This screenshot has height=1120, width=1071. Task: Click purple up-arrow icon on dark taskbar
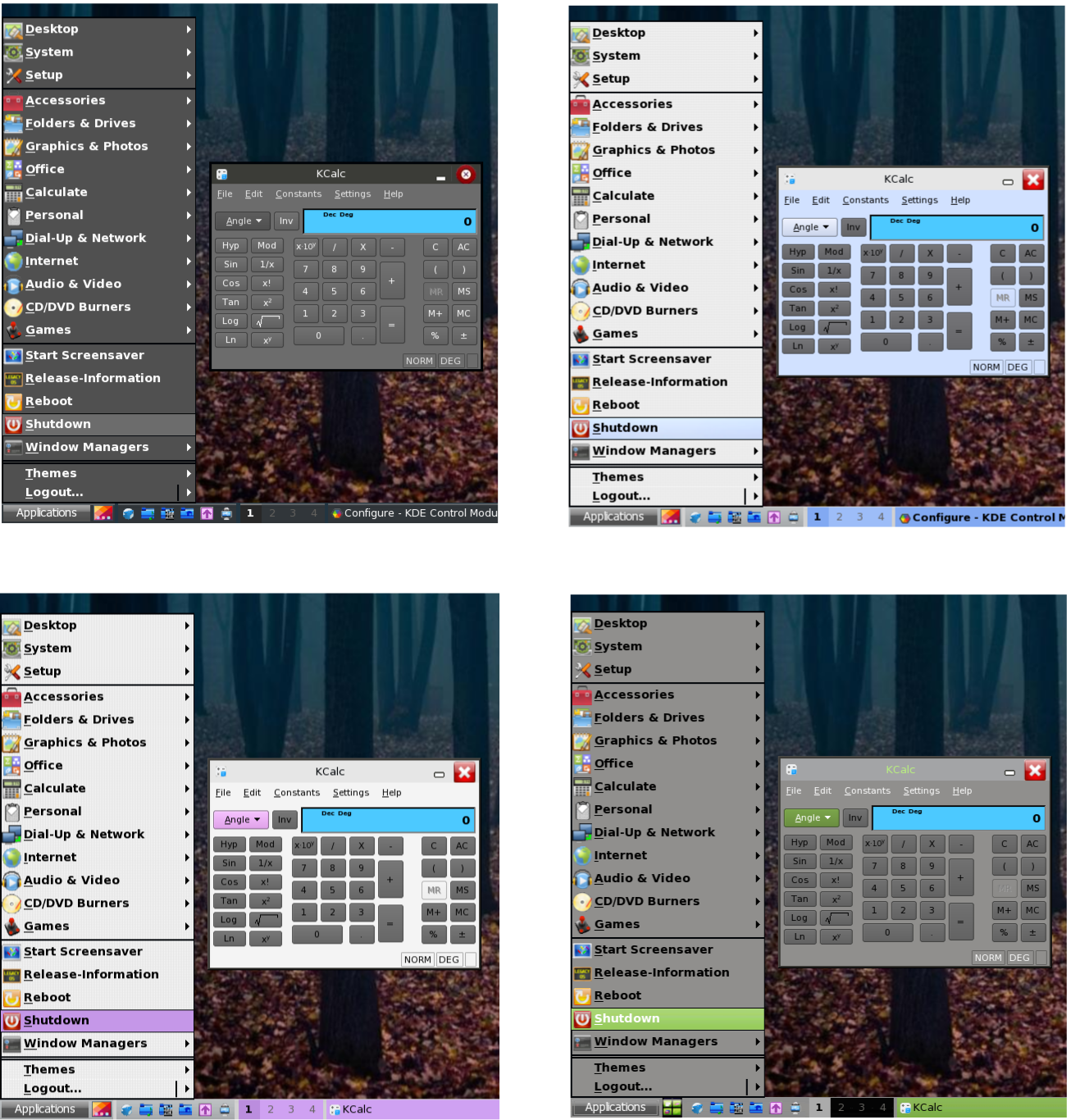tap(207, 513)
